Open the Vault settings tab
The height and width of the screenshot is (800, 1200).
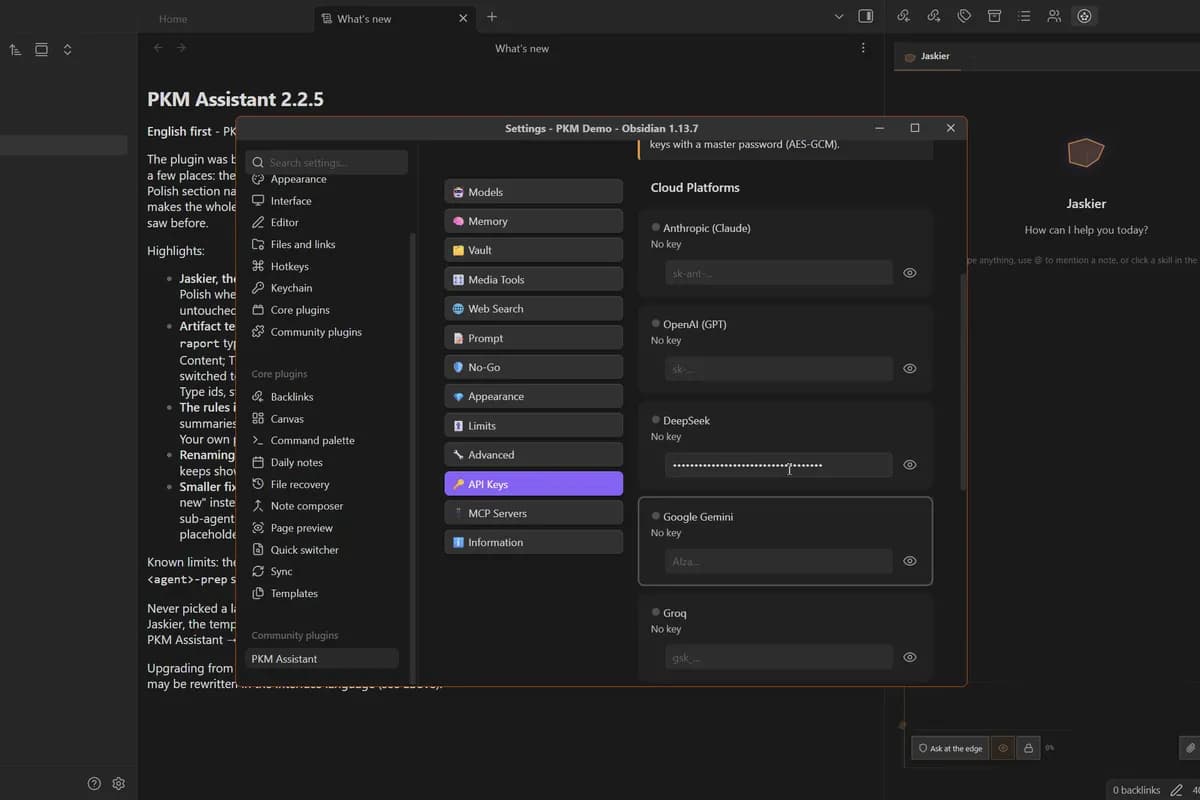(x=533, y=250)
